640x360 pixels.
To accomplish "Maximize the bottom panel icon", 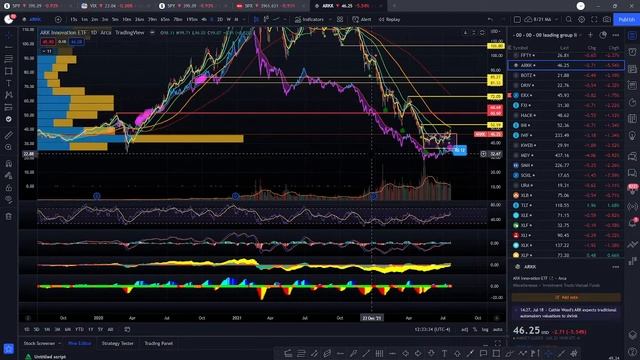I will [498, 343].
